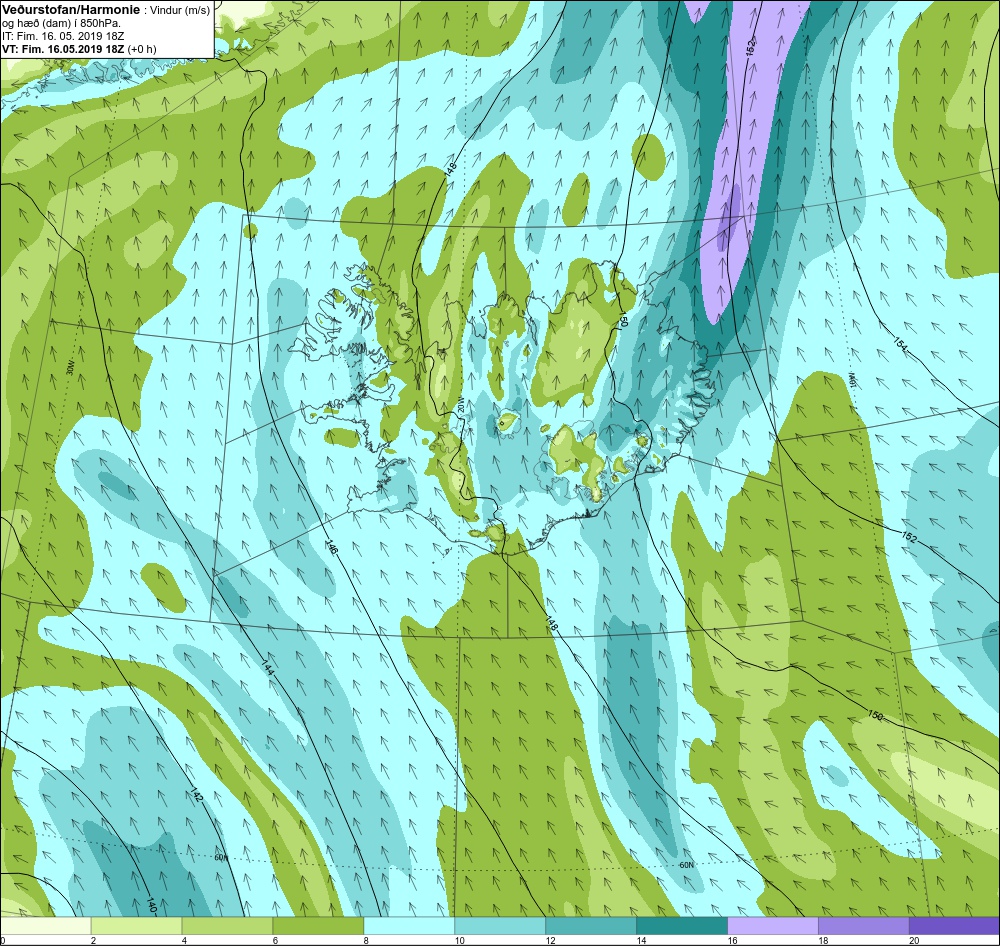The width and height of the screenshot is (1000, 946).
Task: Pick the 4–6 m/s green legend swatch
Action: point(228,926)
